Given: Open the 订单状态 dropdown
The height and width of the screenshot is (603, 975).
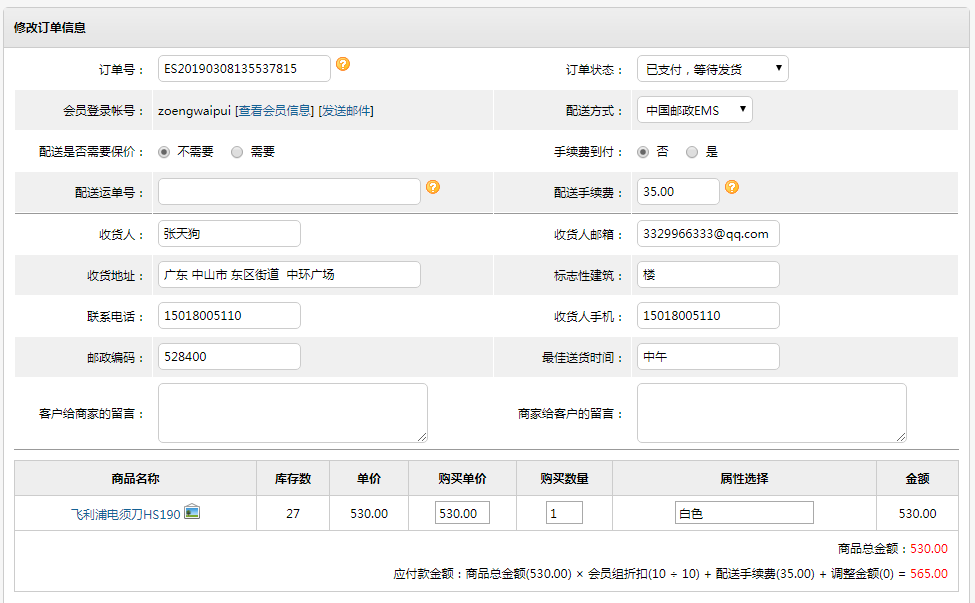Looking at the screenshot, I should coord(713,69).
